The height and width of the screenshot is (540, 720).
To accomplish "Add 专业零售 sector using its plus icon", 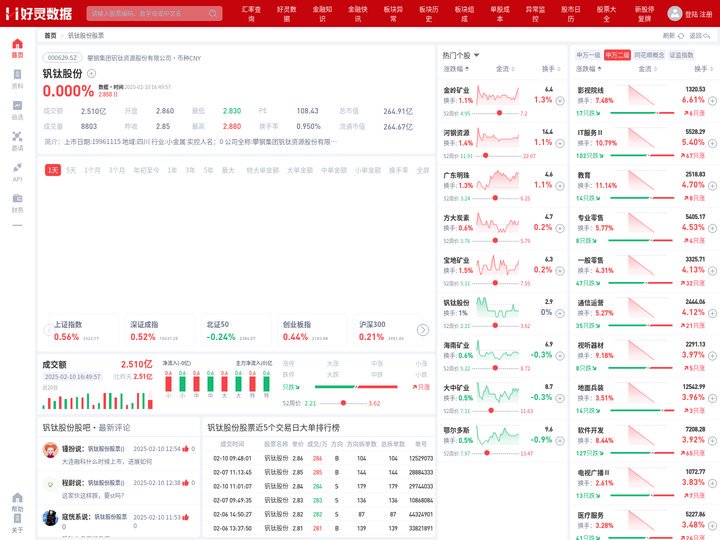I will (712, 228).
